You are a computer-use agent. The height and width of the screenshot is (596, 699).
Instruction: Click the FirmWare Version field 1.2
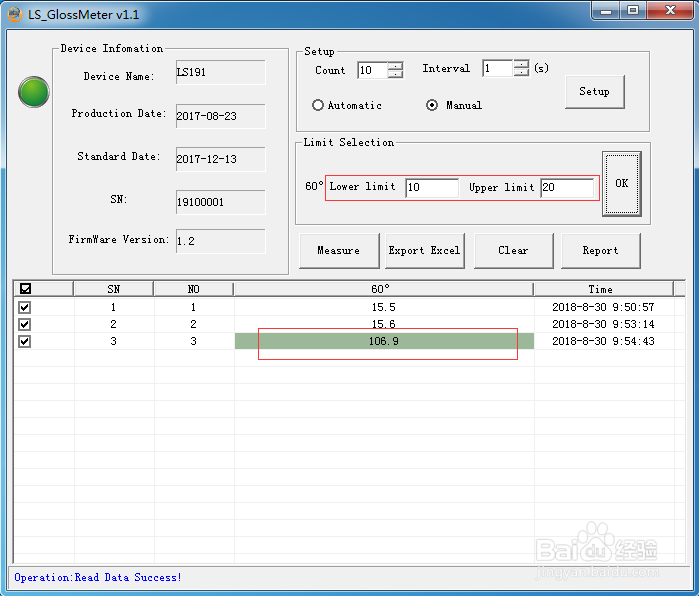point(221,241)
